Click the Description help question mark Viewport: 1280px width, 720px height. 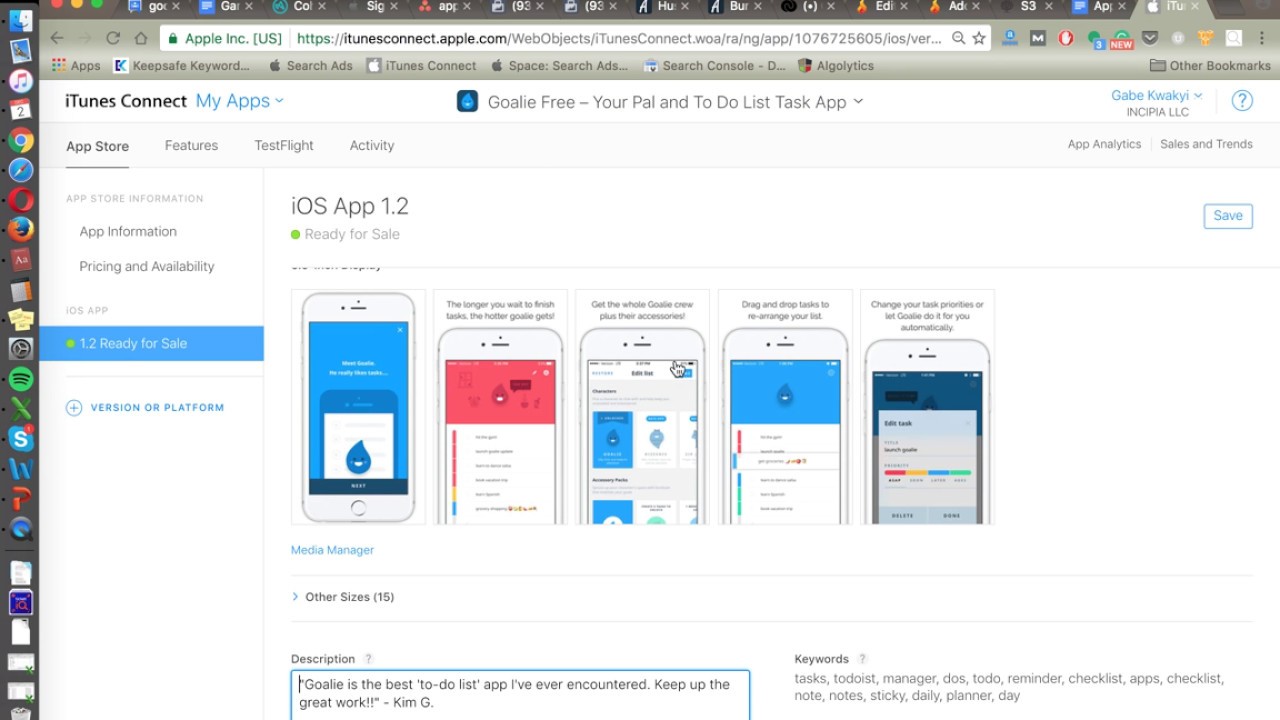[x=368, y=659]
